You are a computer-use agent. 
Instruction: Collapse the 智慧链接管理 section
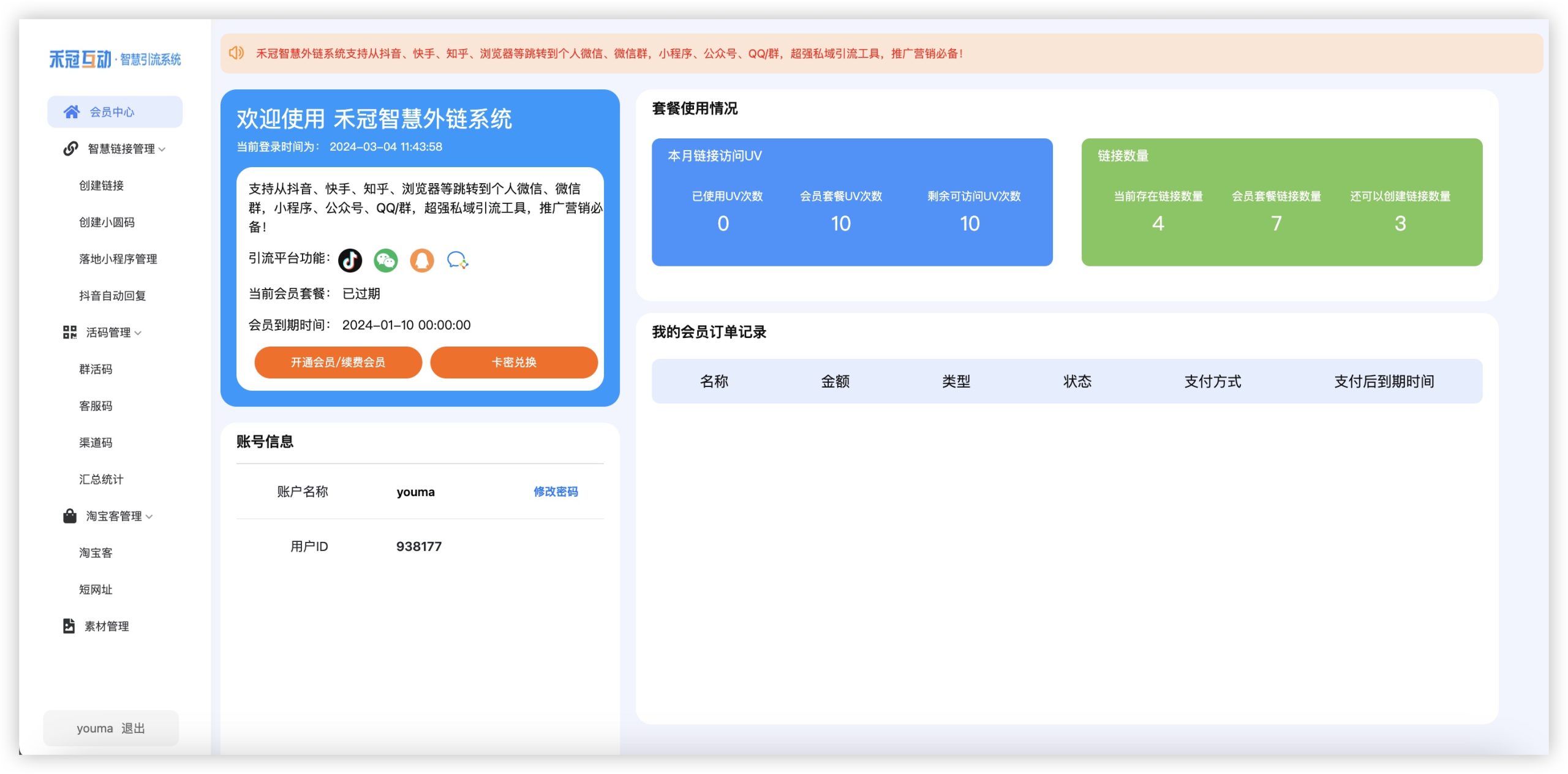point(162,149)
